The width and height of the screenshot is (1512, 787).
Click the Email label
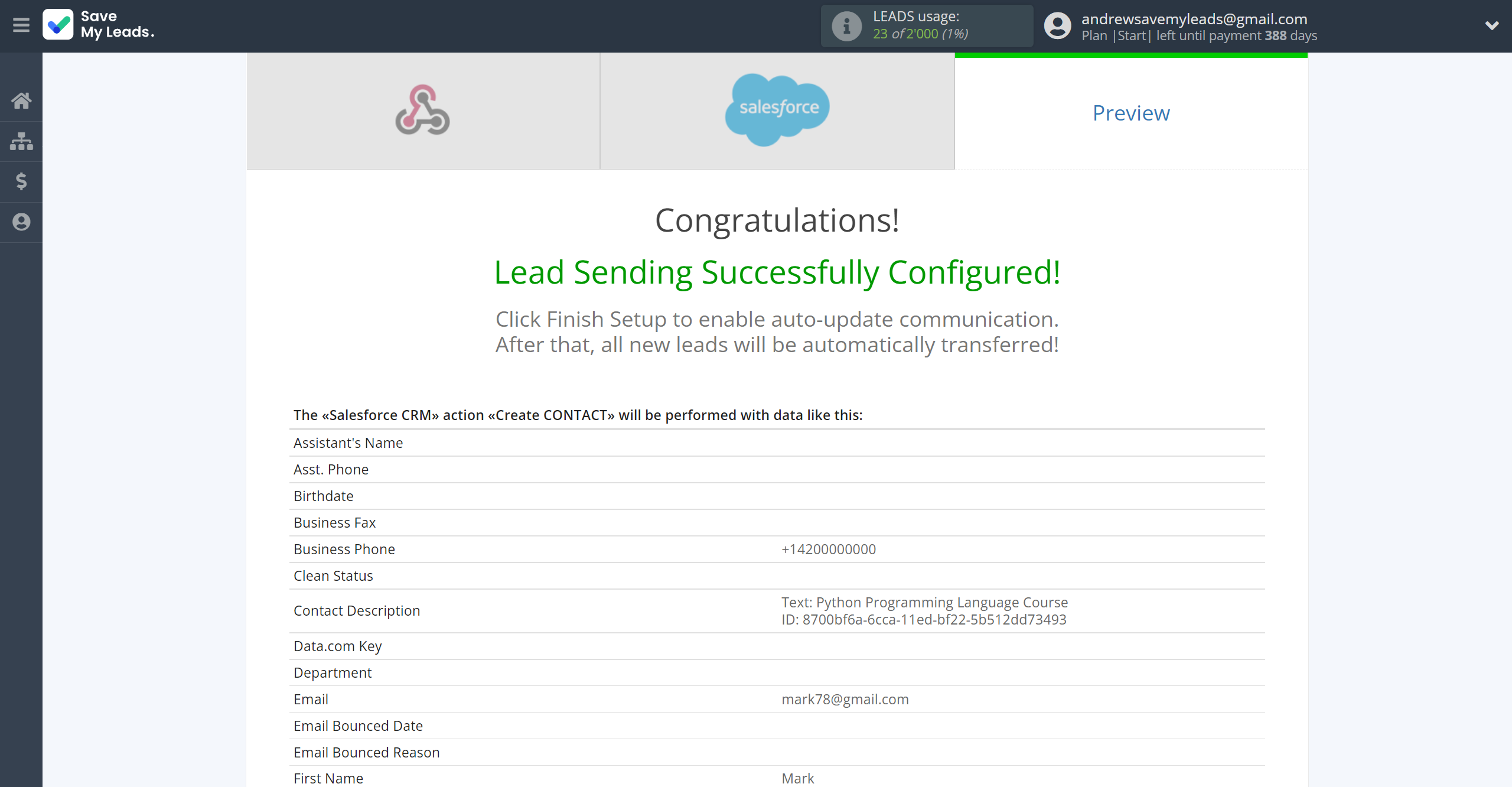coord(311,699)
